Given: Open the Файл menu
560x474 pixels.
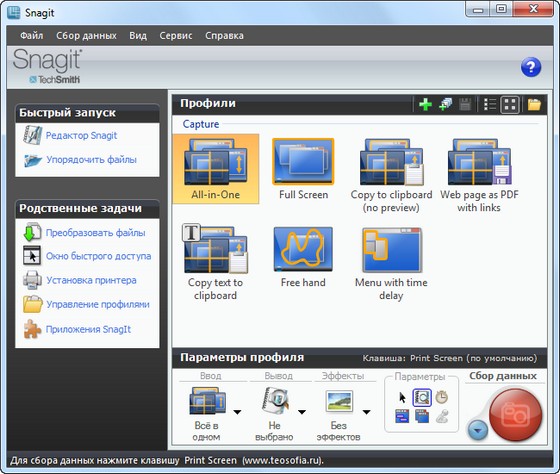Looking at the screenshot, I should point(31,35).
